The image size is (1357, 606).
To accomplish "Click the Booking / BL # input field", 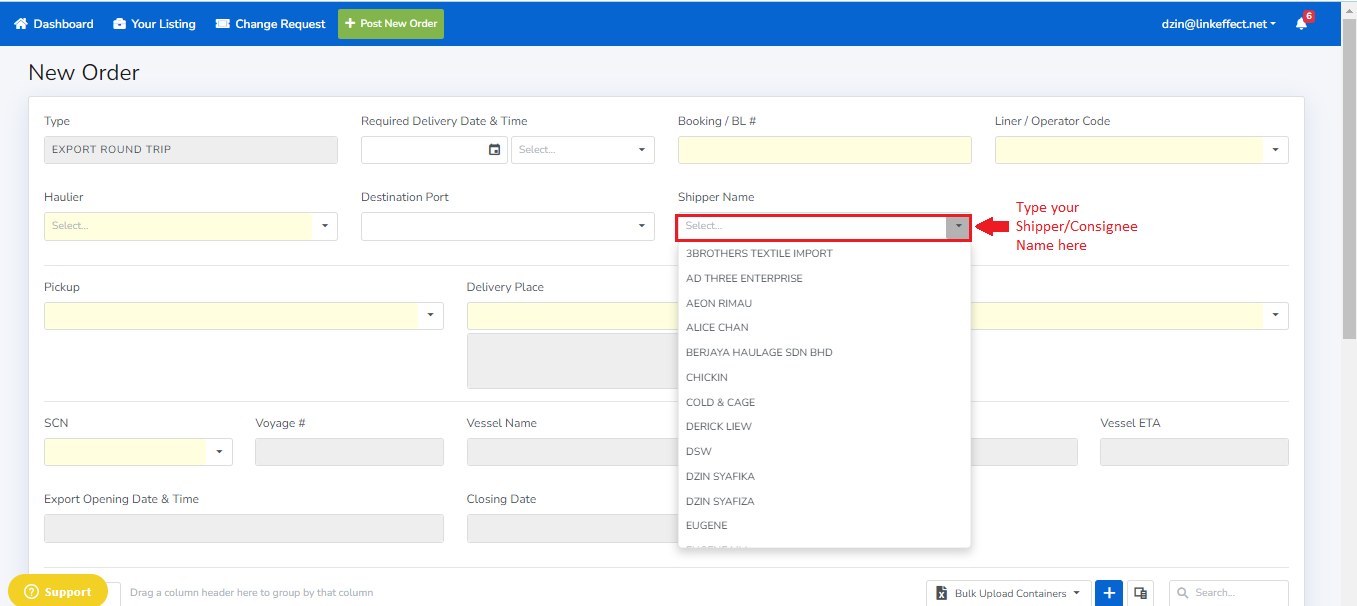I will (x=824, y=150).
